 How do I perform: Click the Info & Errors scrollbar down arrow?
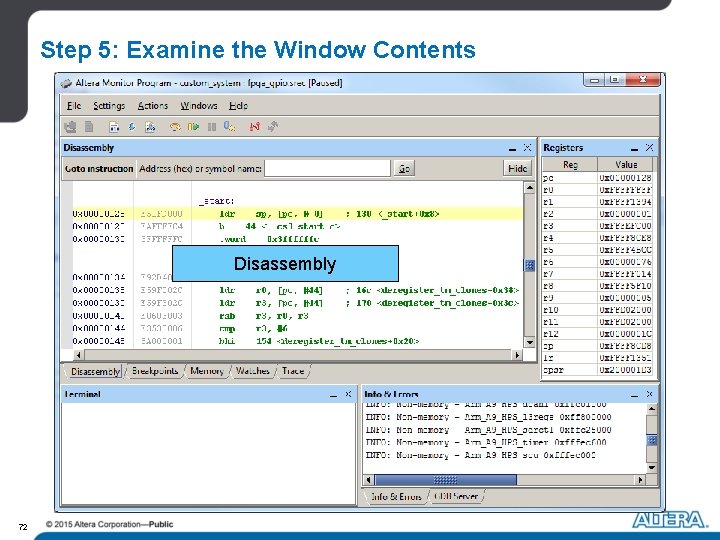click(x=652, y=468)
